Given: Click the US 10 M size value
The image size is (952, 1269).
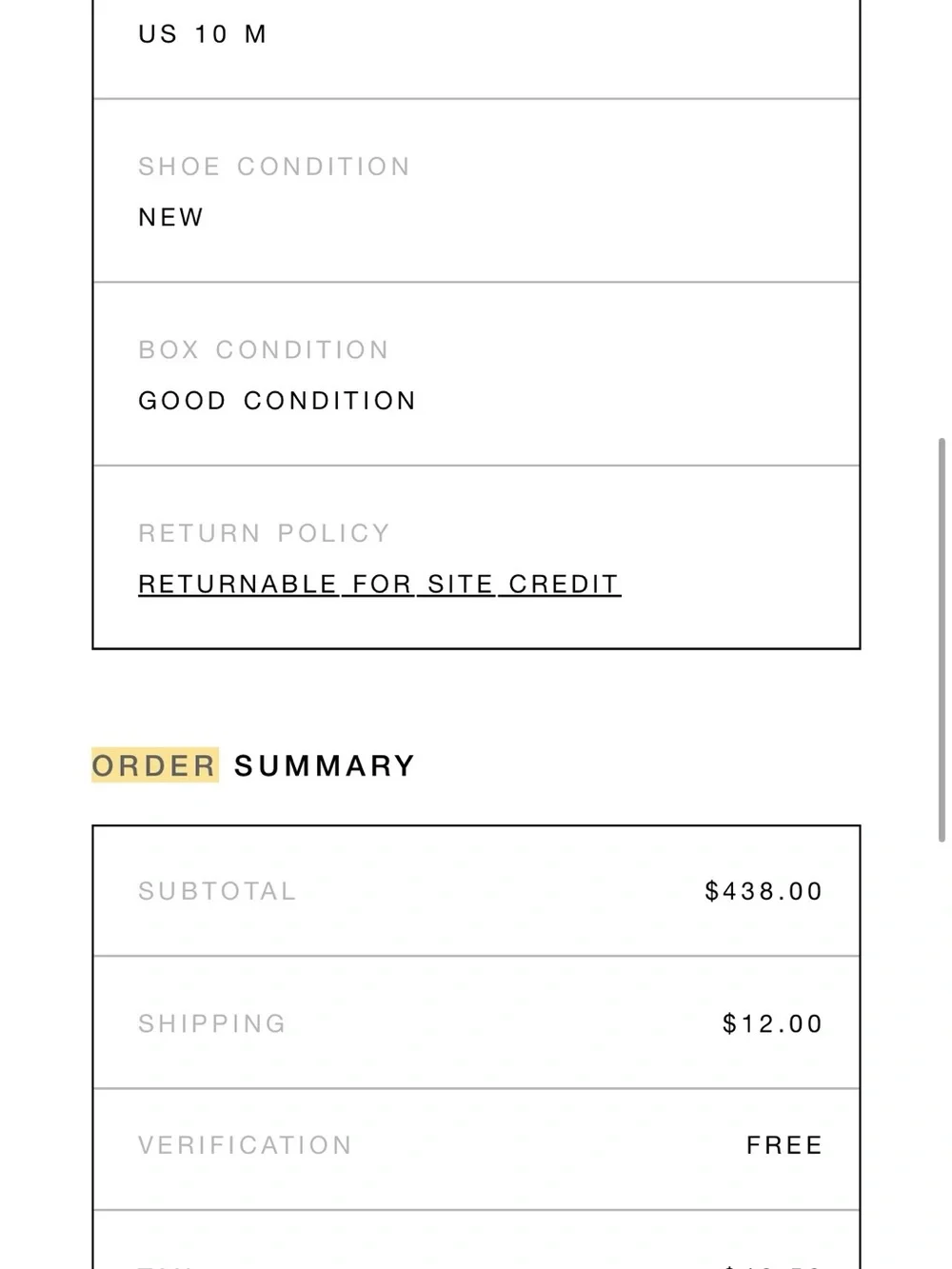Looking at the screenshot, I should tap(203, 34).
